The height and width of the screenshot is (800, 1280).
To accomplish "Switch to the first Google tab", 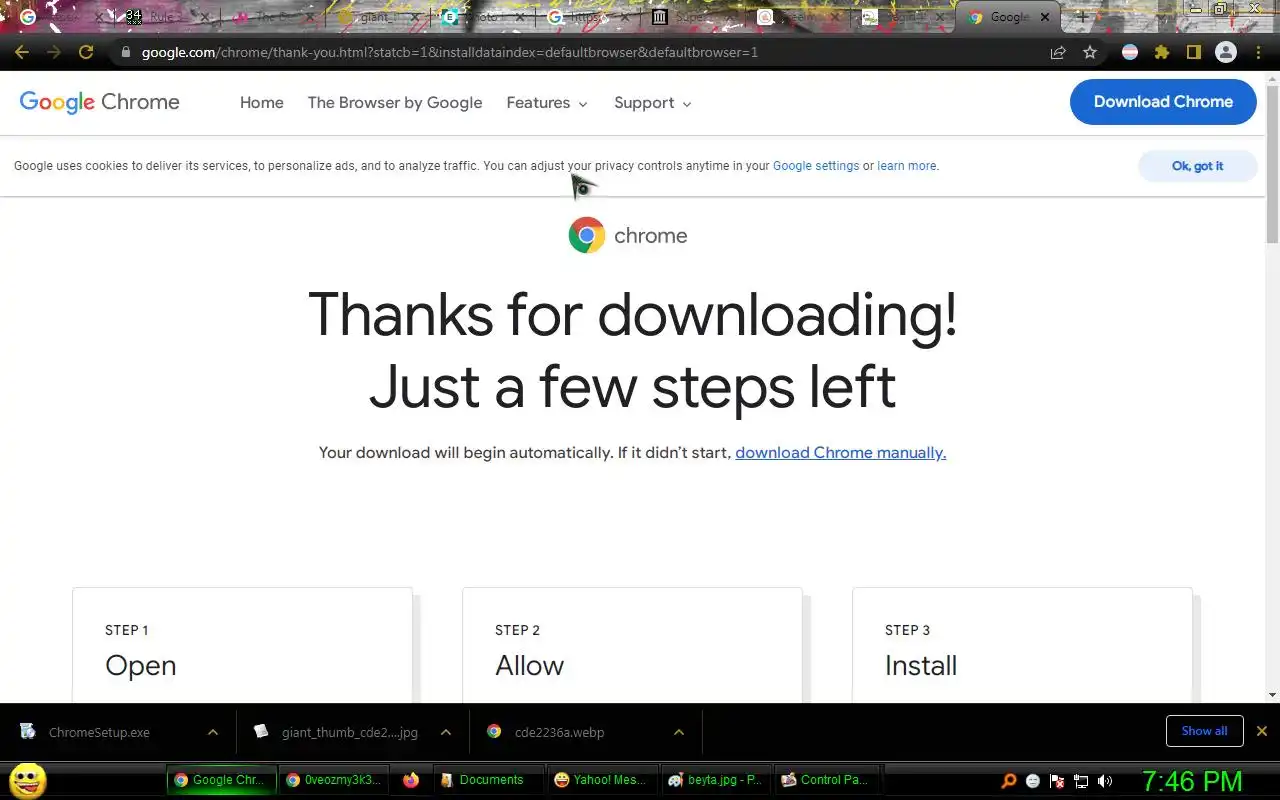I will pyautogui.click(x=60, y=17).
